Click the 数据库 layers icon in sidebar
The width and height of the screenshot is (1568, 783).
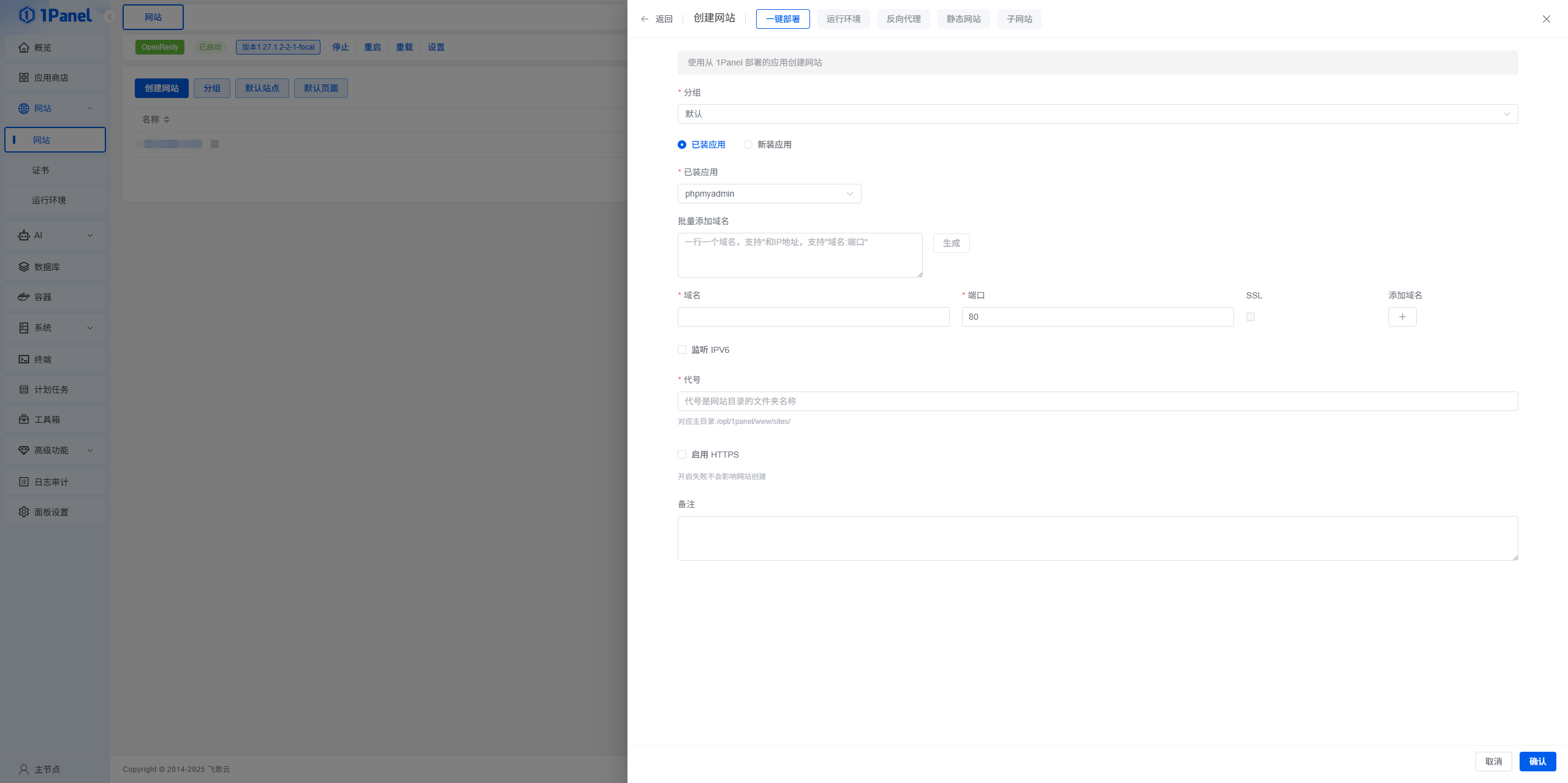24,267
